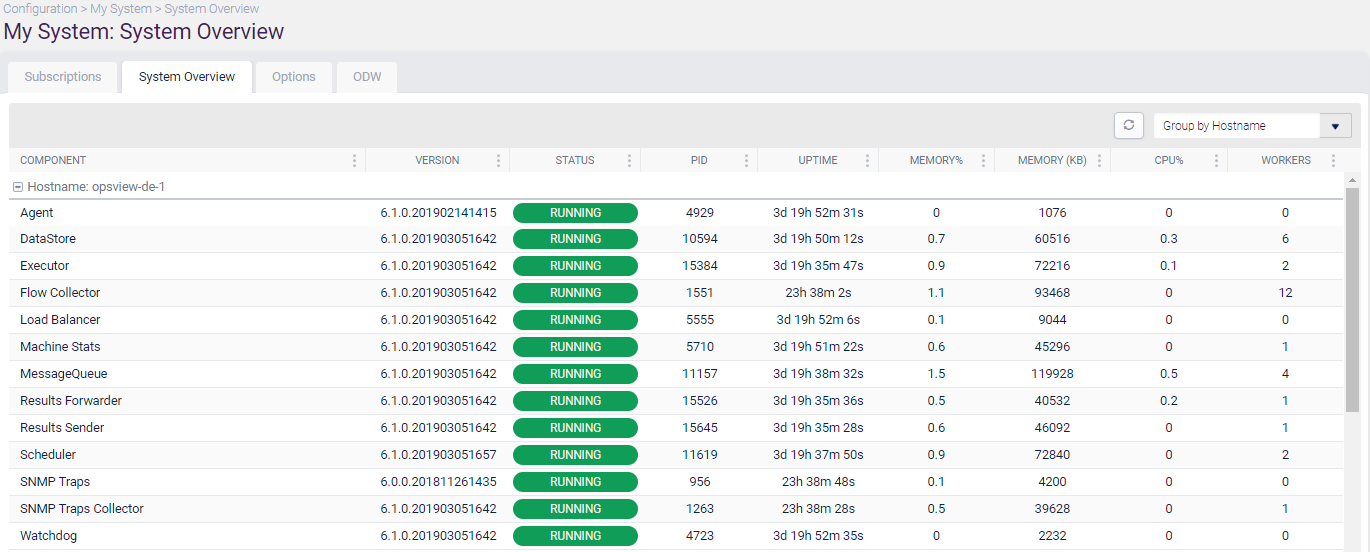Click the MessageQueue component name
The height and width of the screenshot is (552, 1370).
click(x=64, y=374)
